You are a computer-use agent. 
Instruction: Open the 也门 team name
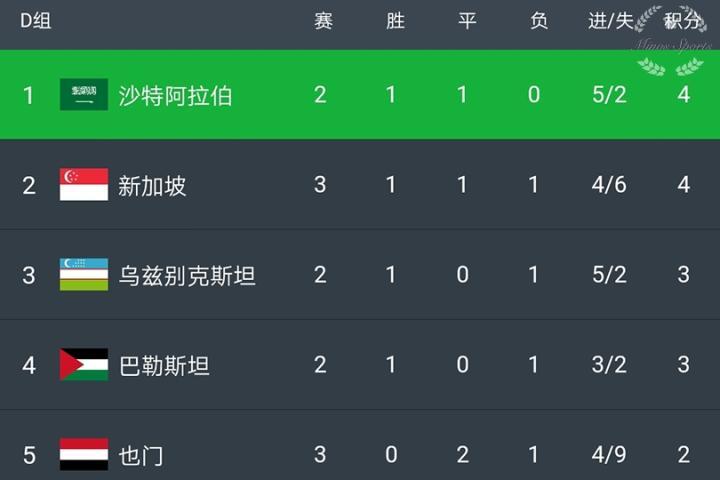[x=141, y=456]
